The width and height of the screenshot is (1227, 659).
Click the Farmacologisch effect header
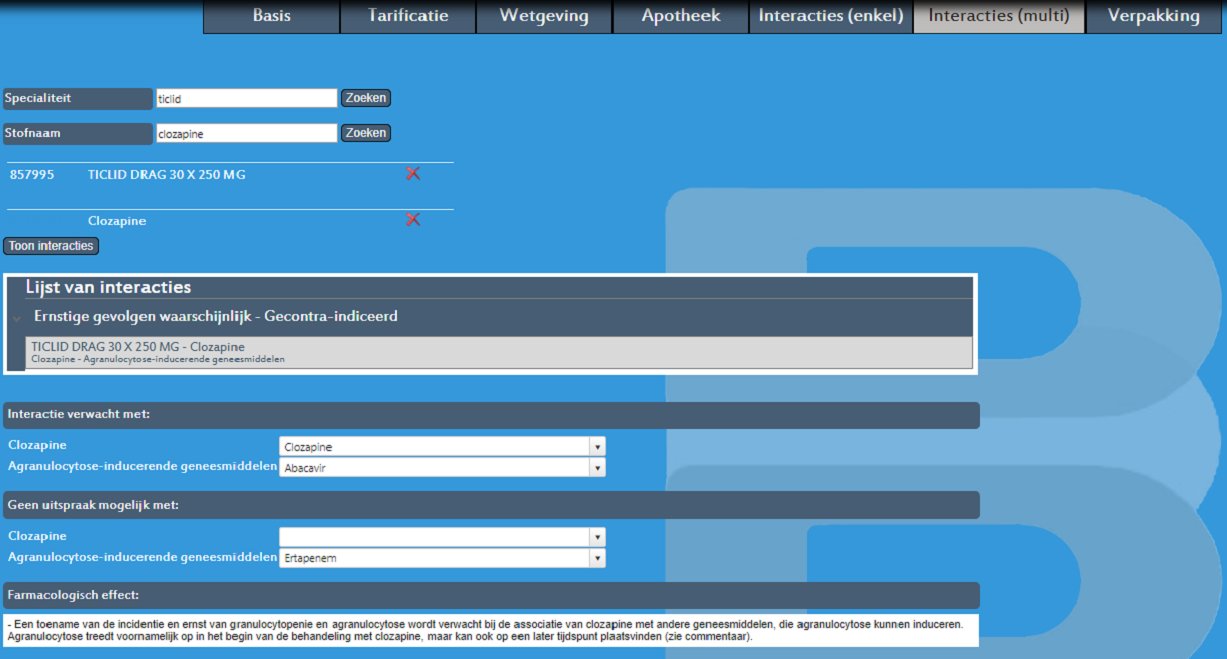click(491, 595)
